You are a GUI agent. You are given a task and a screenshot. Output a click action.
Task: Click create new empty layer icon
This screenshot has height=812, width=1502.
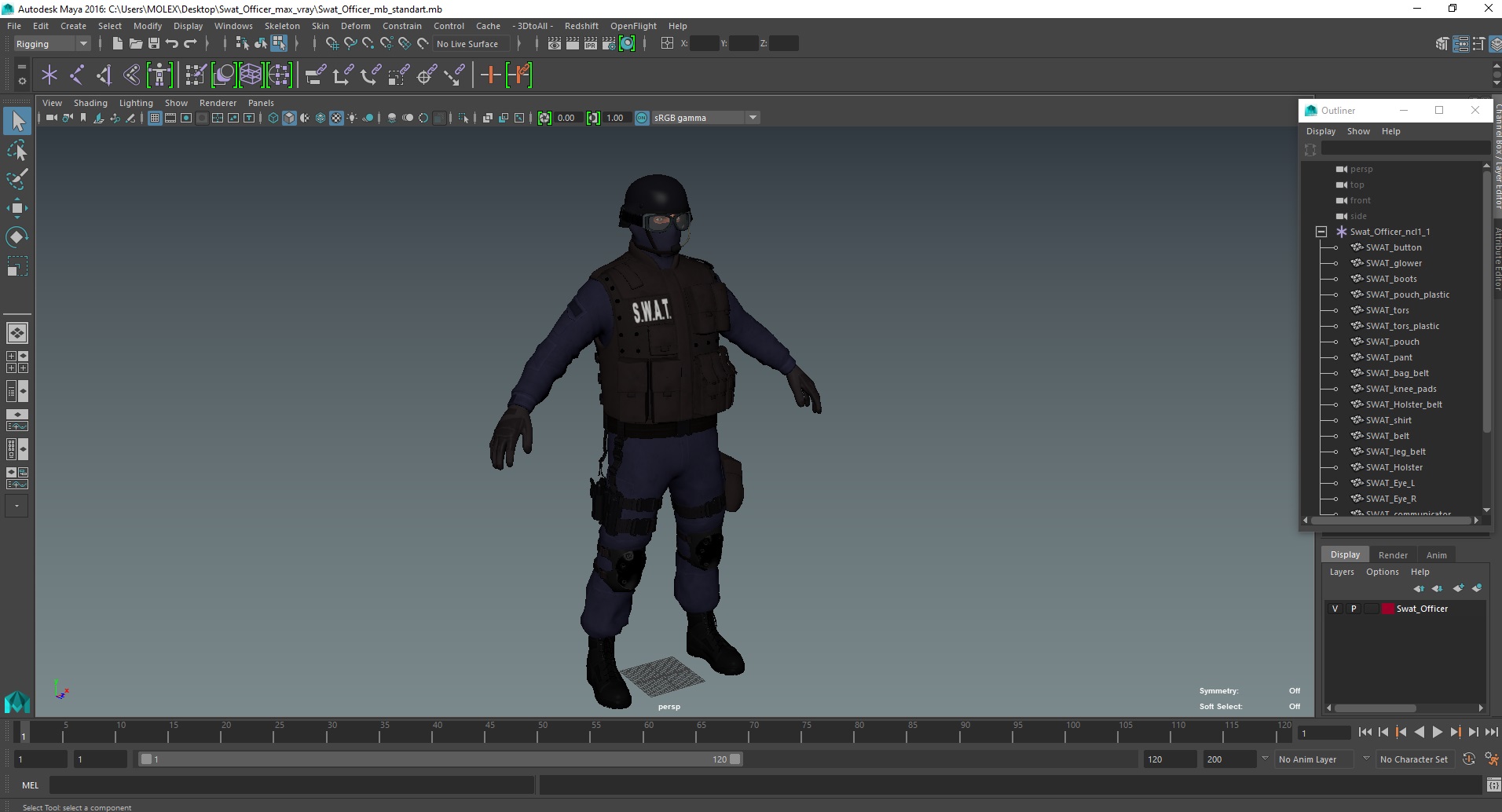pos(1458,588)
